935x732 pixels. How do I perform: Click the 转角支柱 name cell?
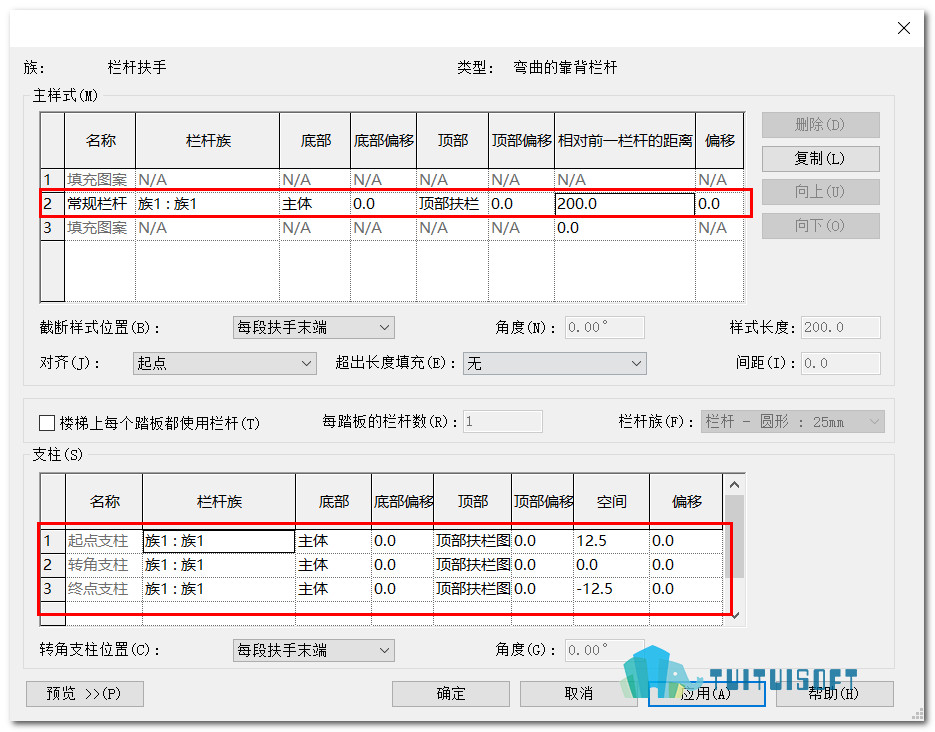pos(103,564)
